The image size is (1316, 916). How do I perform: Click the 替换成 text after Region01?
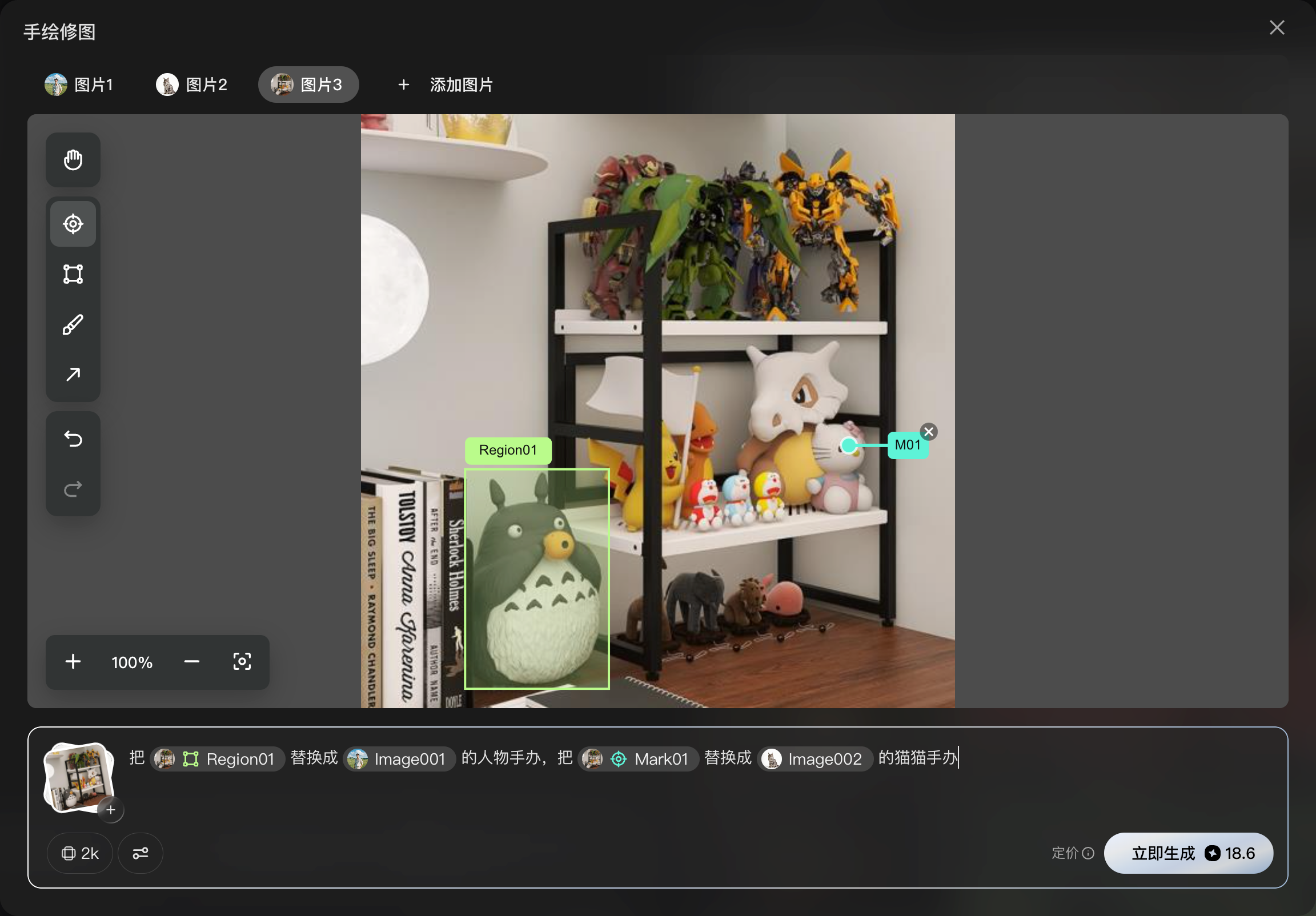pos(314,758)
